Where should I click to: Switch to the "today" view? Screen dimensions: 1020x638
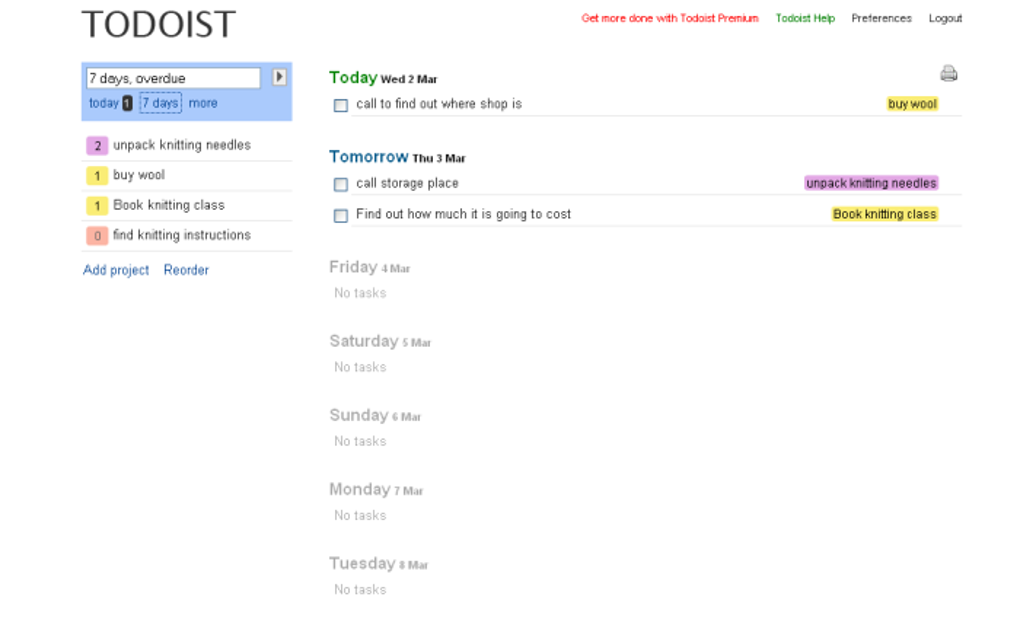tap(101, 103)
